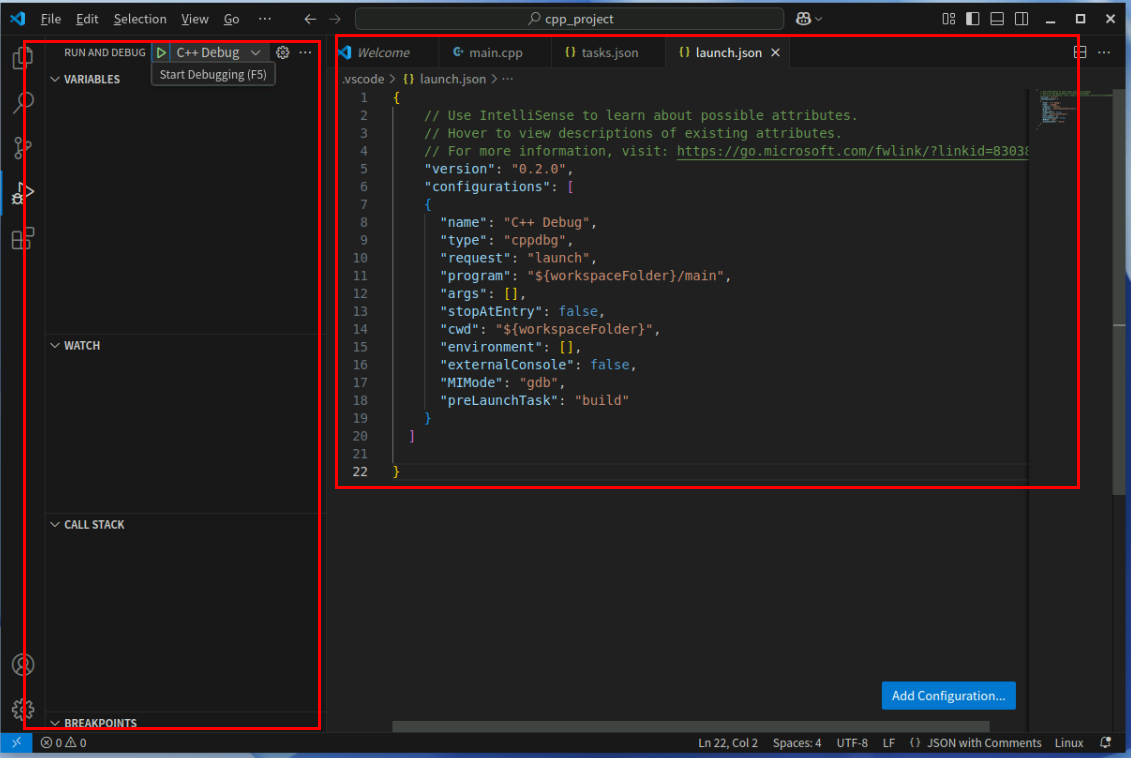
Task: Change end of line sequence LF
Action: tap(889, 742)
